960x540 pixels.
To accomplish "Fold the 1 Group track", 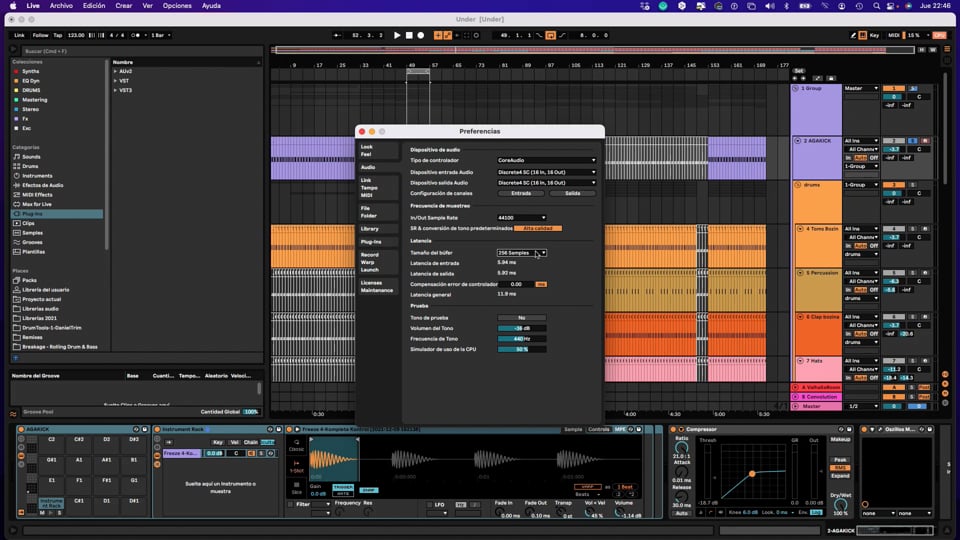I will [x=795, y=89].
